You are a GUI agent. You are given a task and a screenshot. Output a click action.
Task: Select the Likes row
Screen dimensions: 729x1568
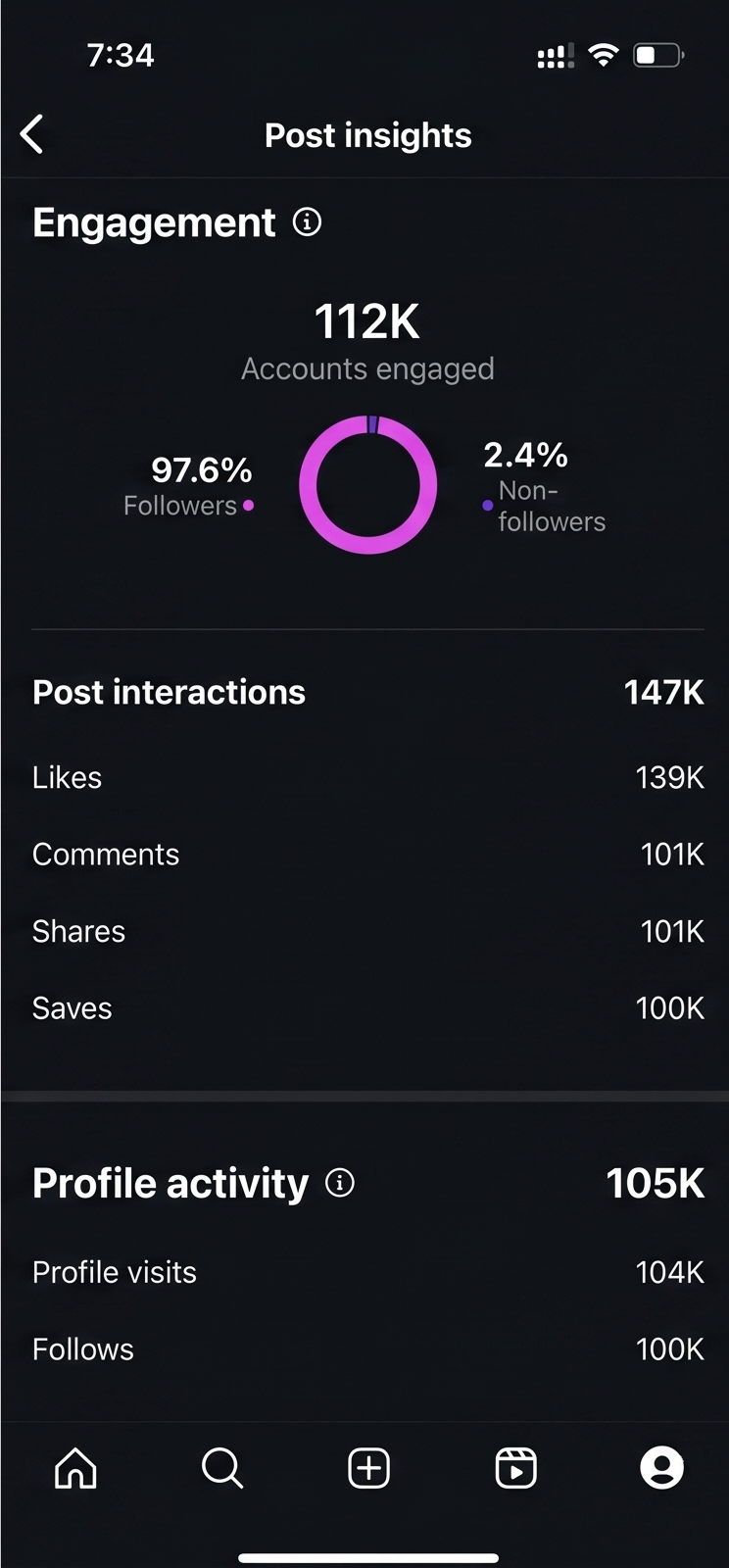click(x=368, y=777)
